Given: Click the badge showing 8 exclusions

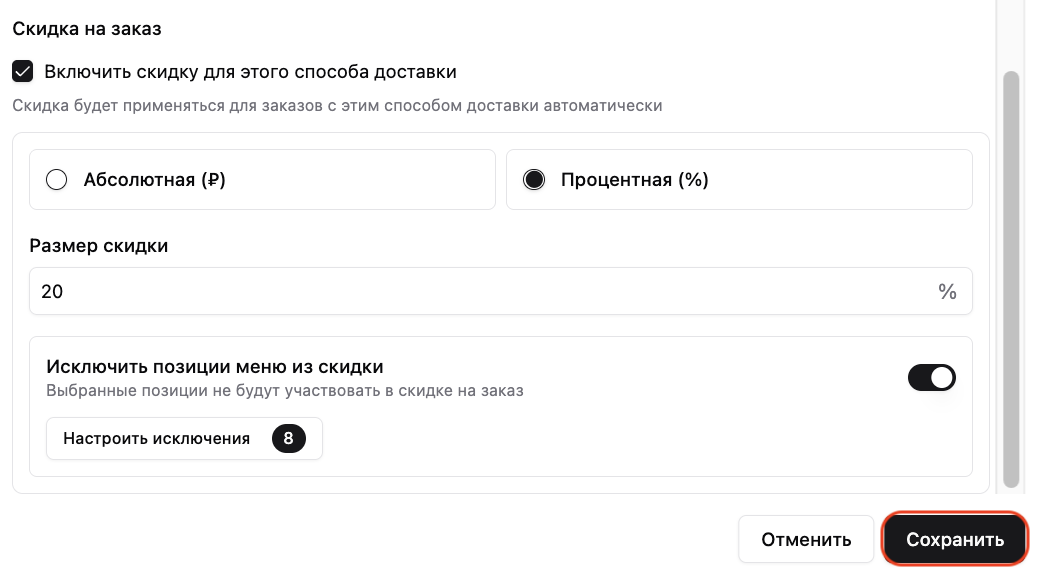Looking at the screenshot, I should [289, 438].
